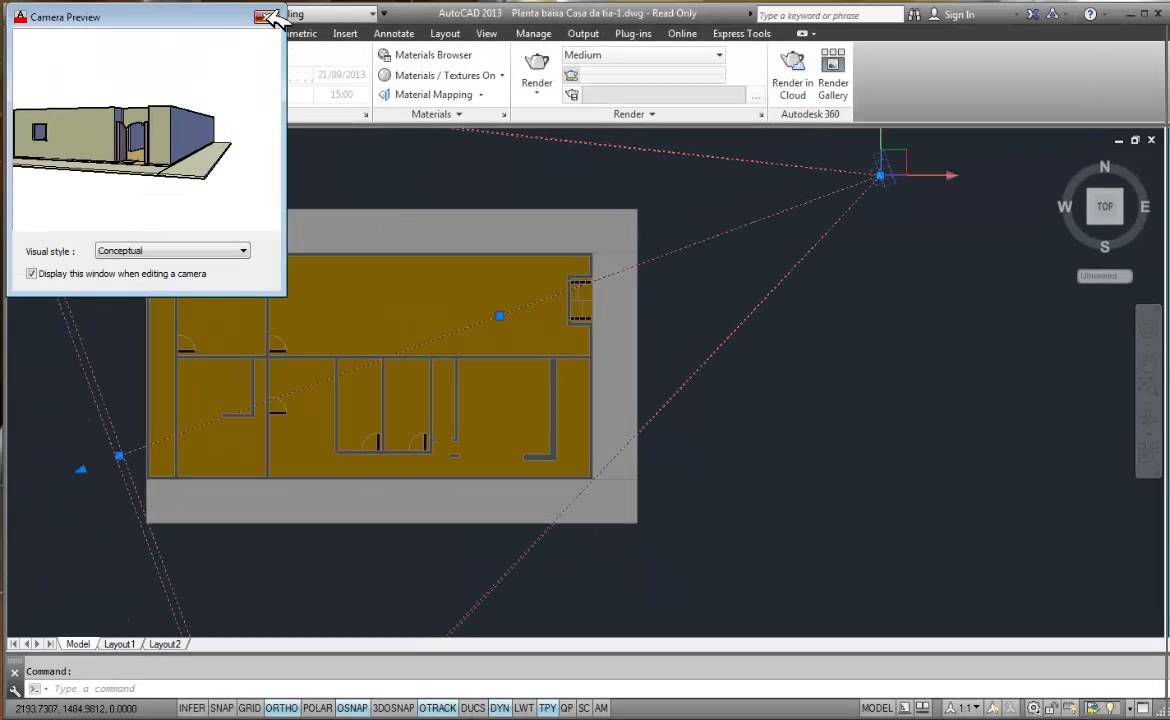Click the TOP face of the ViewCube

coord(1104,207)
